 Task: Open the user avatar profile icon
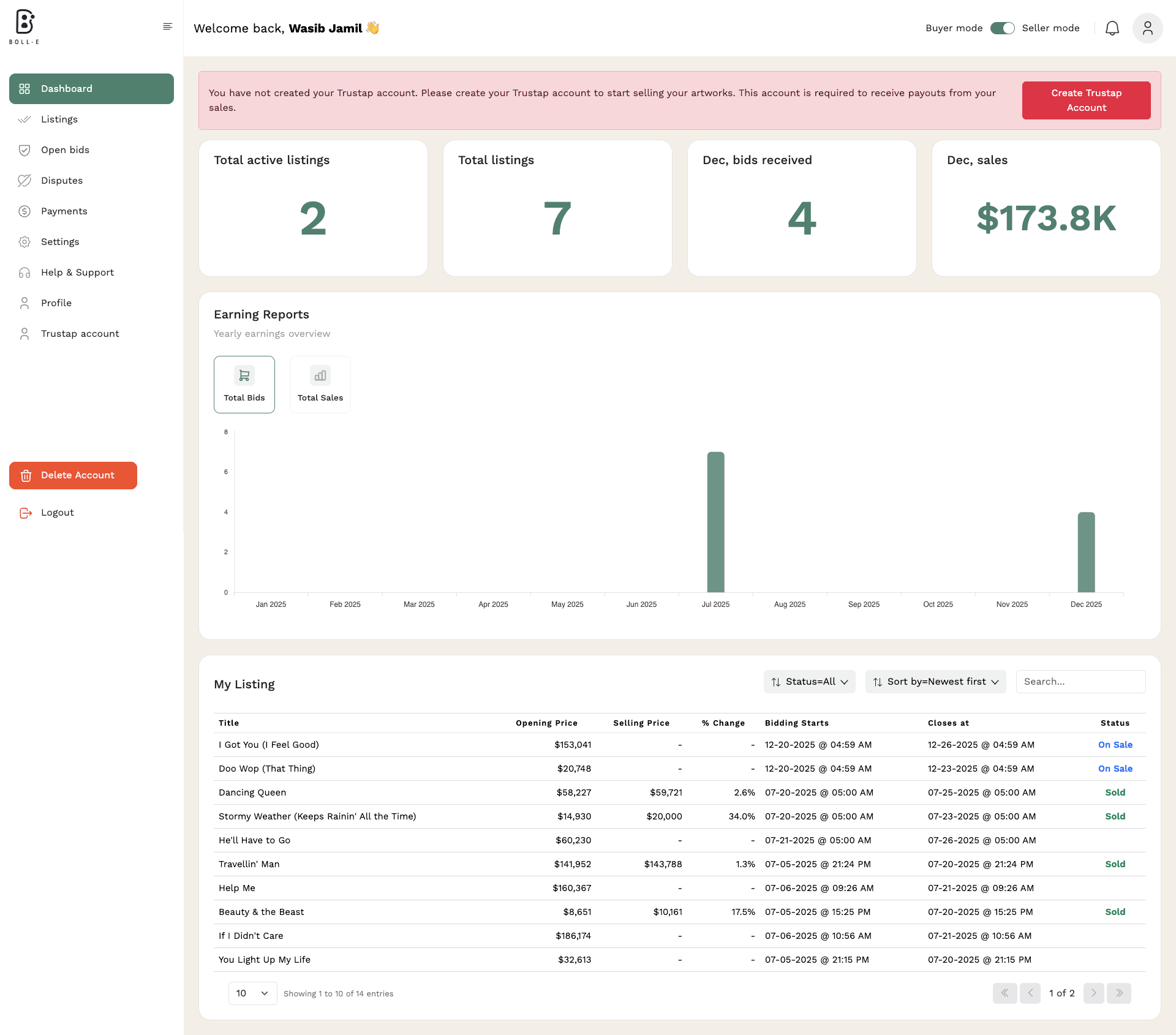(x=1147, y=28)
